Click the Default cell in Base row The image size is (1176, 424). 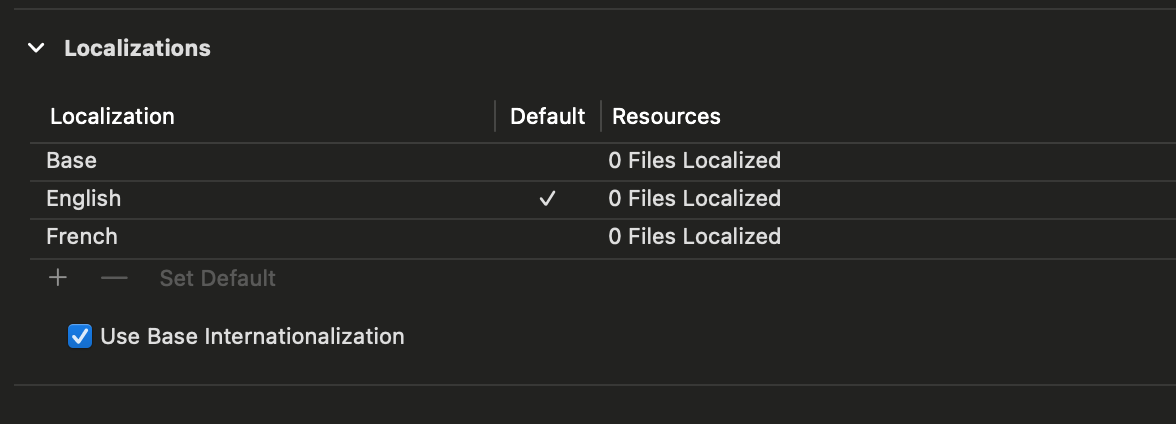548,161
